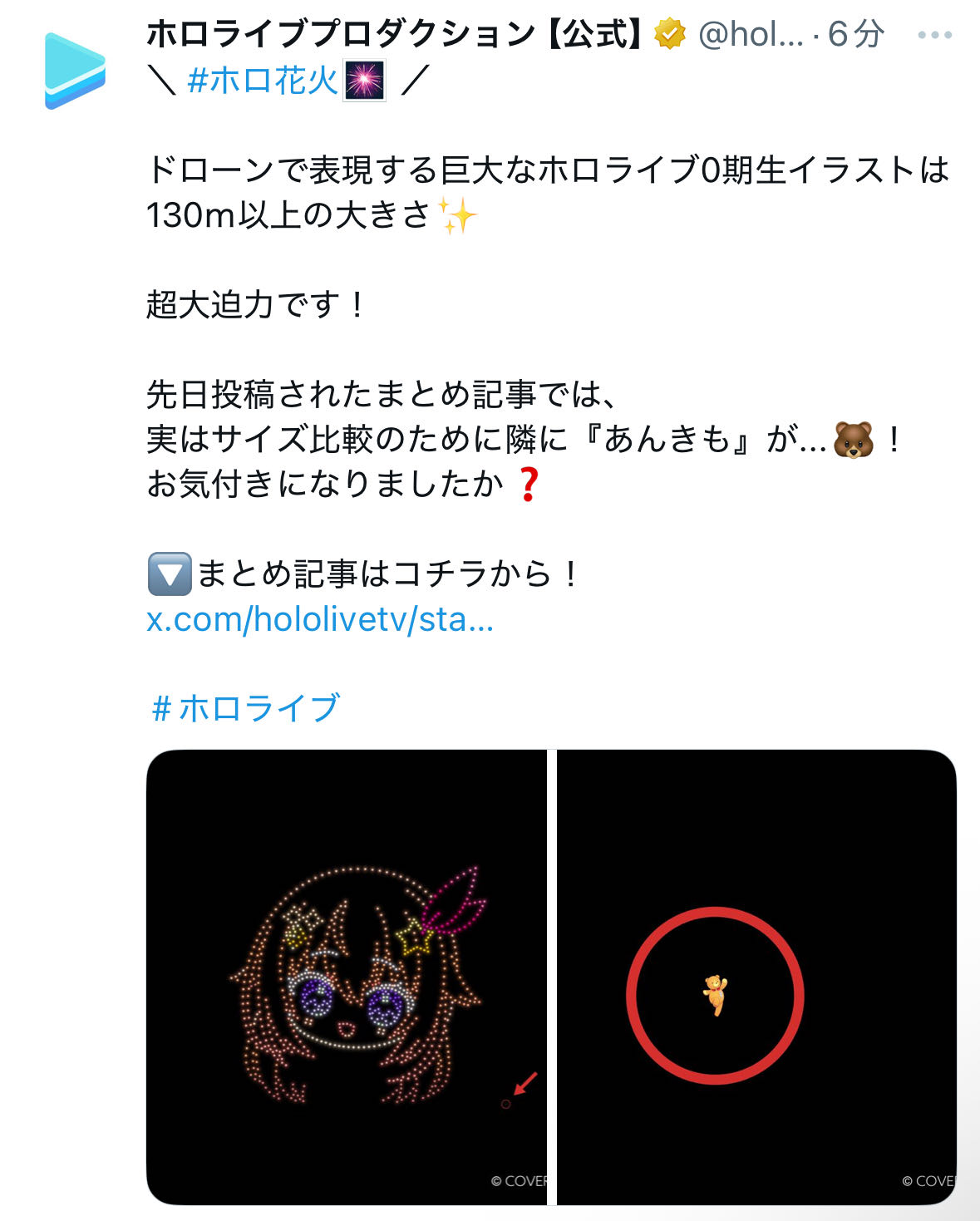This screenshot has width=980, height=1221.
Task: Open the x.com/hololivetv/sta... link
Action: point(320,618)
